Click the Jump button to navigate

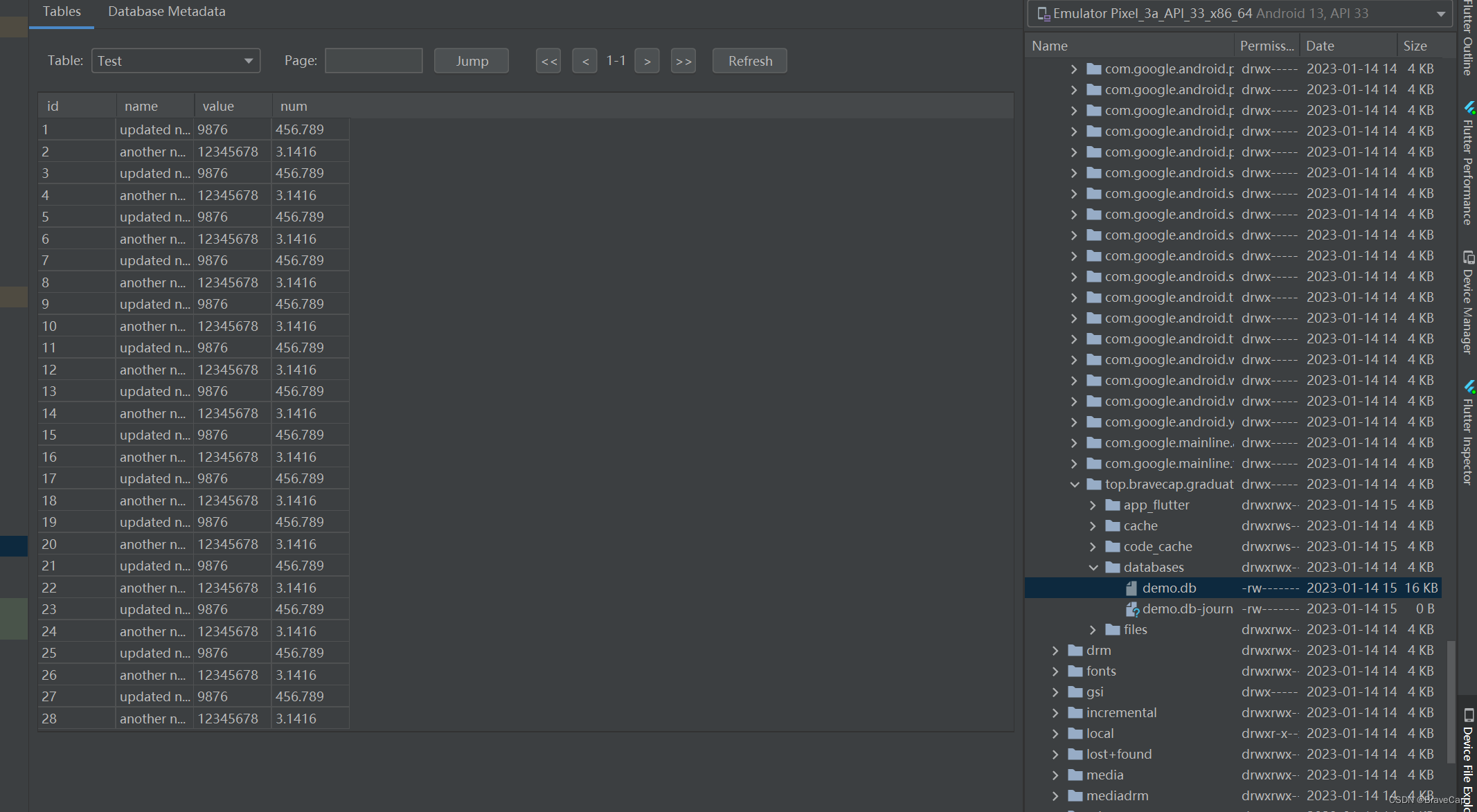tap(471, 61)
